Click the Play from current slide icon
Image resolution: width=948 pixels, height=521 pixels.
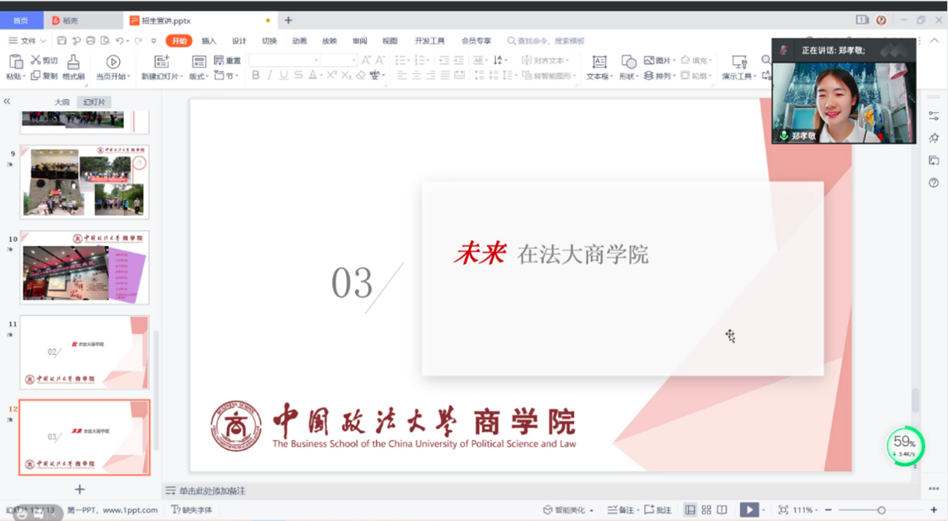pyautogui.click(x=113, y=63)
